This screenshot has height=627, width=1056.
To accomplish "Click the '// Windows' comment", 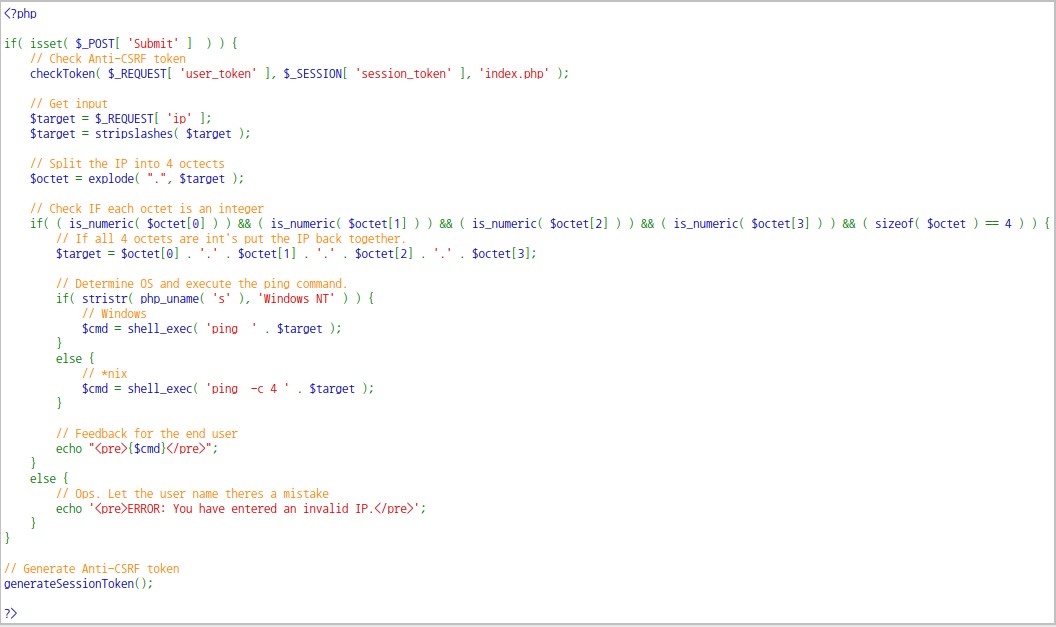I will [x=114, y=314].
